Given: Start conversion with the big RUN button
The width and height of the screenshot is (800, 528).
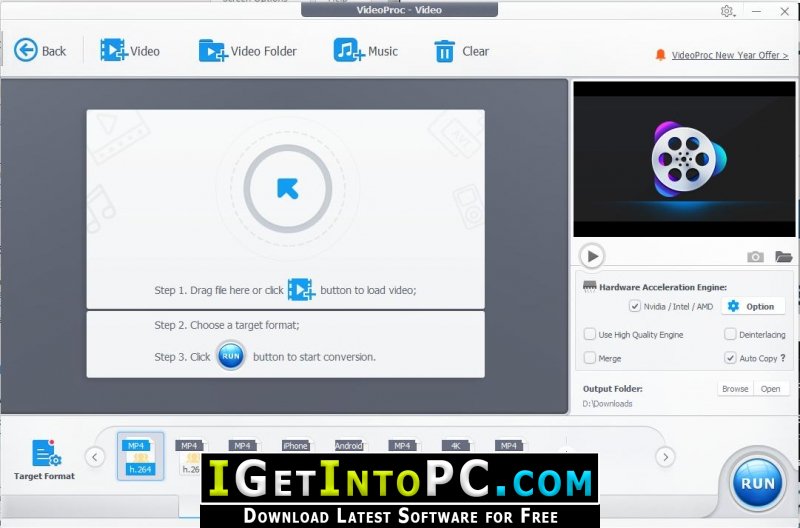Looking at the screenshot, I should tap(757, 482).
